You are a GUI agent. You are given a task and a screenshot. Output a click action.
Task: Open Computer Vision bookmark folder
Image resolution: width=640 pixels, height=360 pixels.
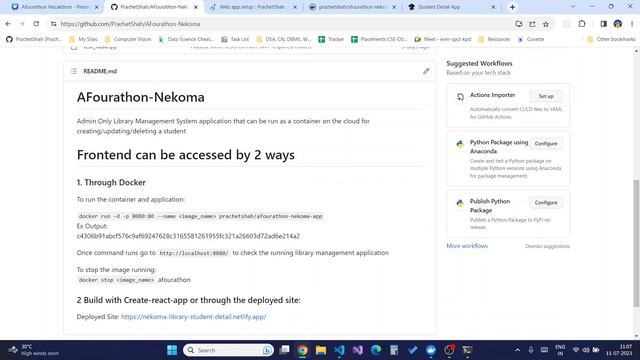coord(128,39)
